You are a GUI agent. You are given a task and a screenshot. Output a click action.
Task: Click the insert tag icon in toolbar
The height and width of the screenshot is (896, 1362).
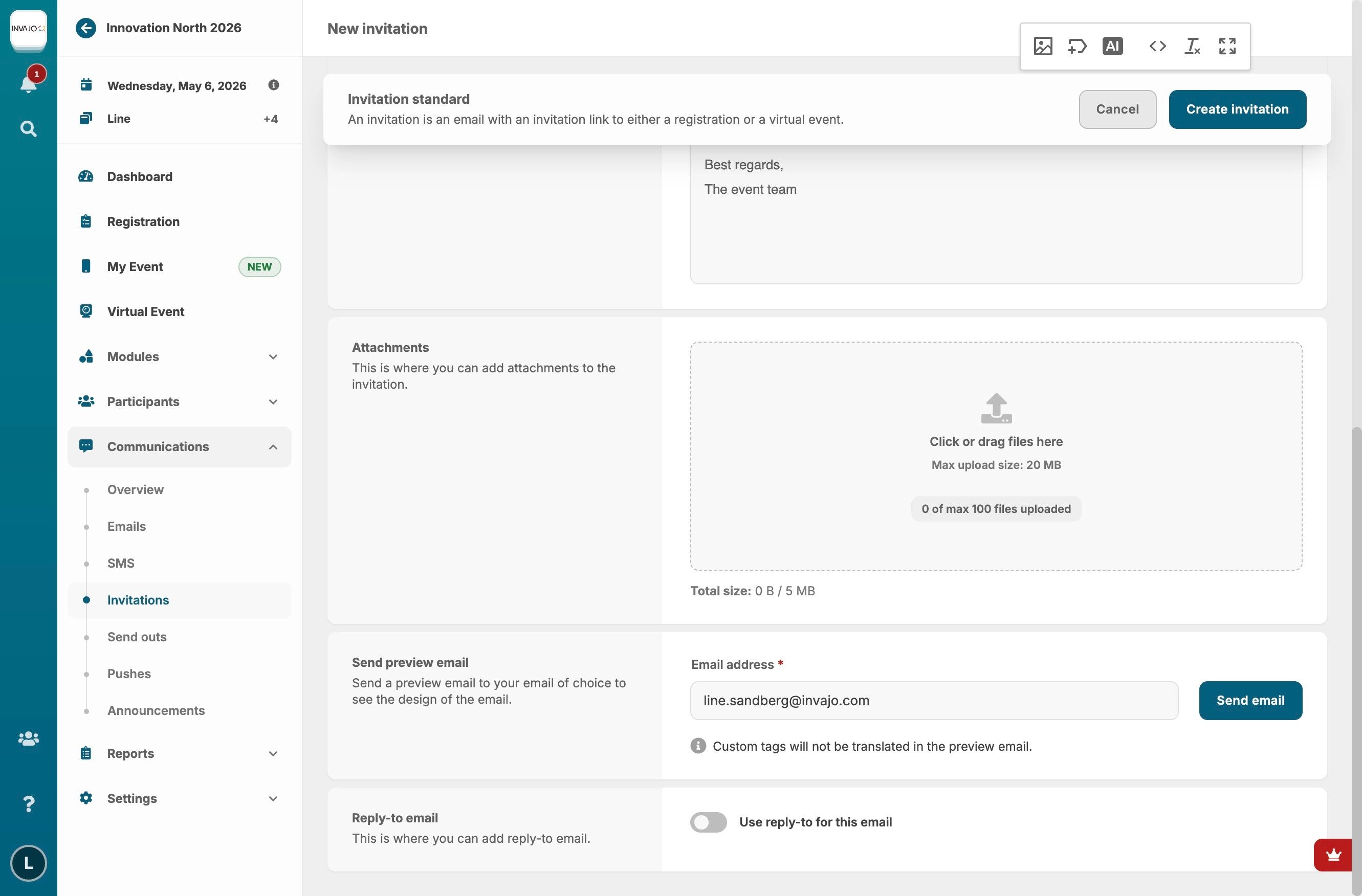(1077, 47)
